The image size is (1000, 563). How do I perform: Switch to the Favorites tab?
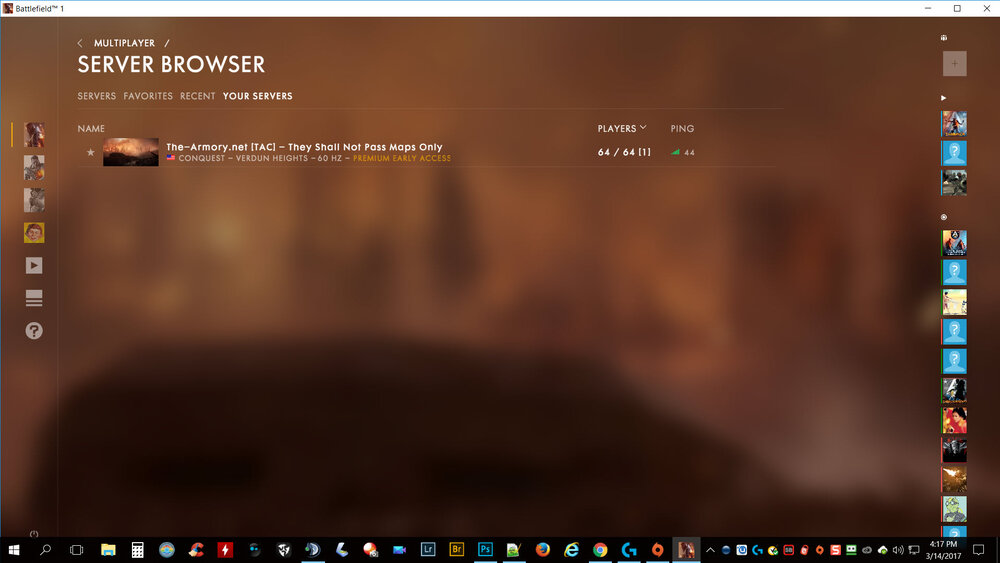coord(148,96)
